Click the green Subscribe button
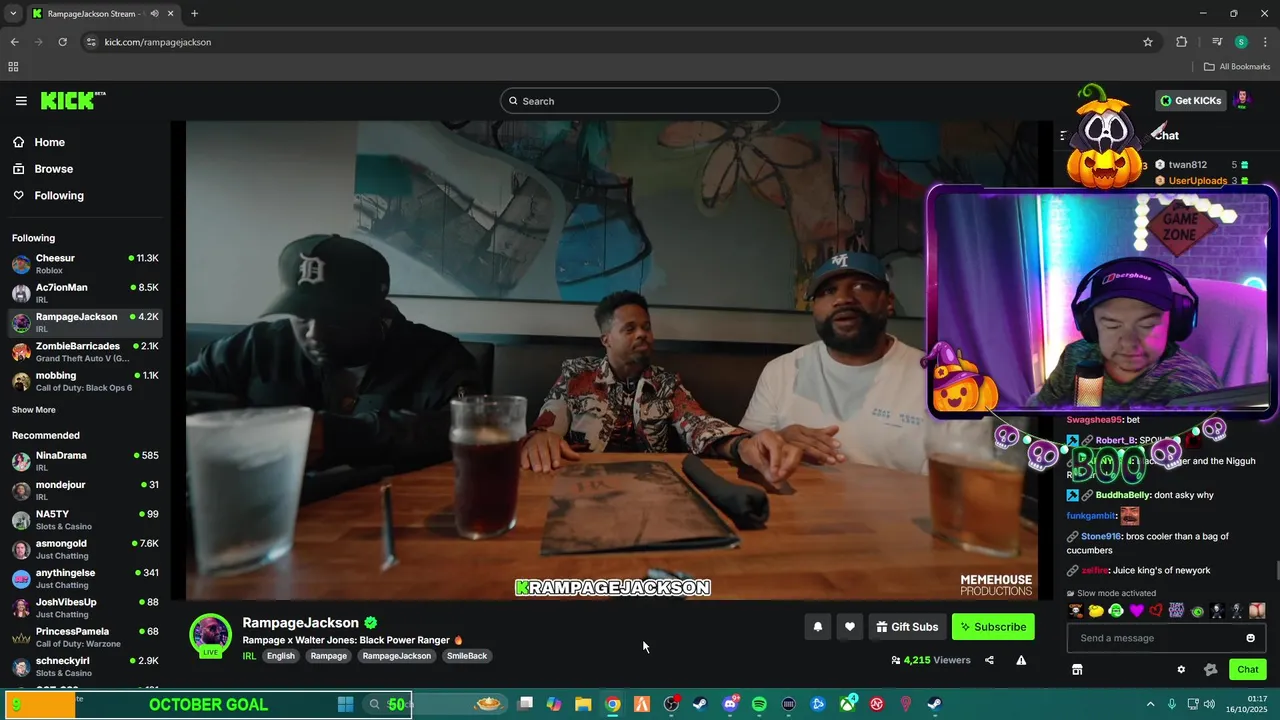The image size is (1280, 720). [993, 627]
